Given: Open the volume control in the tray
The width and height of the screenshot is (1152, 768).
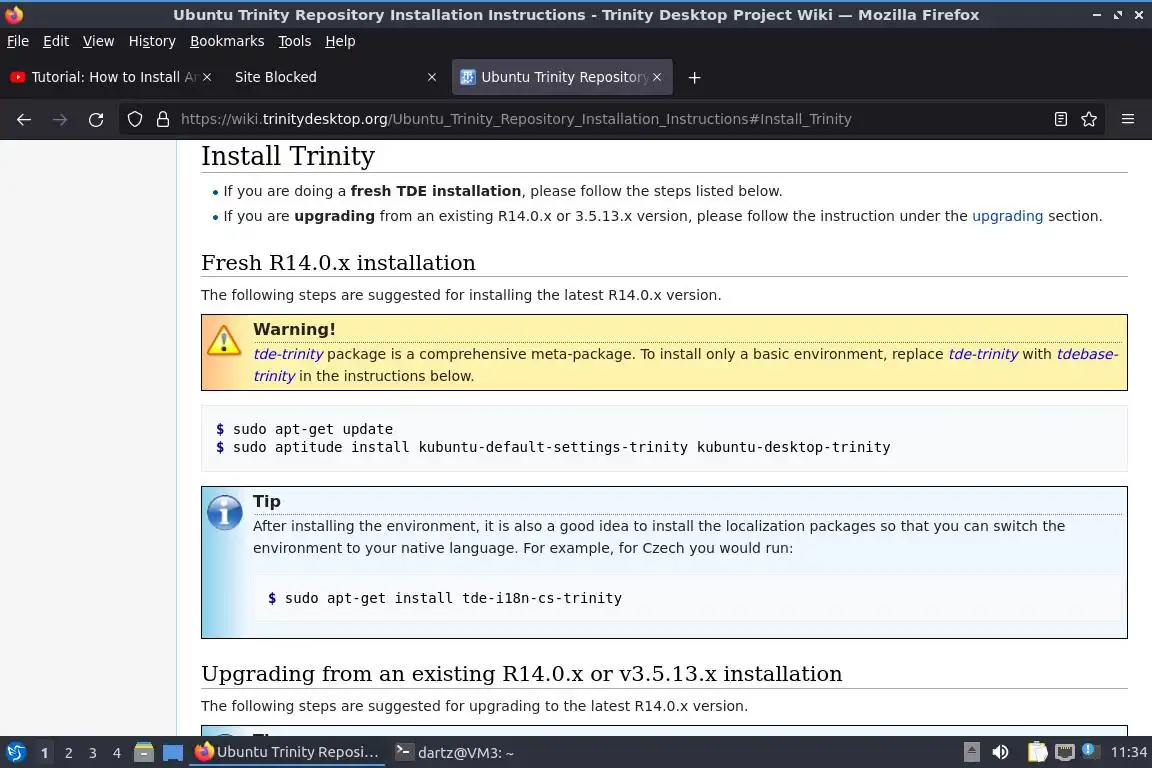Looking at the screenshot, I should pyautogui.click(x=1000, y=752).
